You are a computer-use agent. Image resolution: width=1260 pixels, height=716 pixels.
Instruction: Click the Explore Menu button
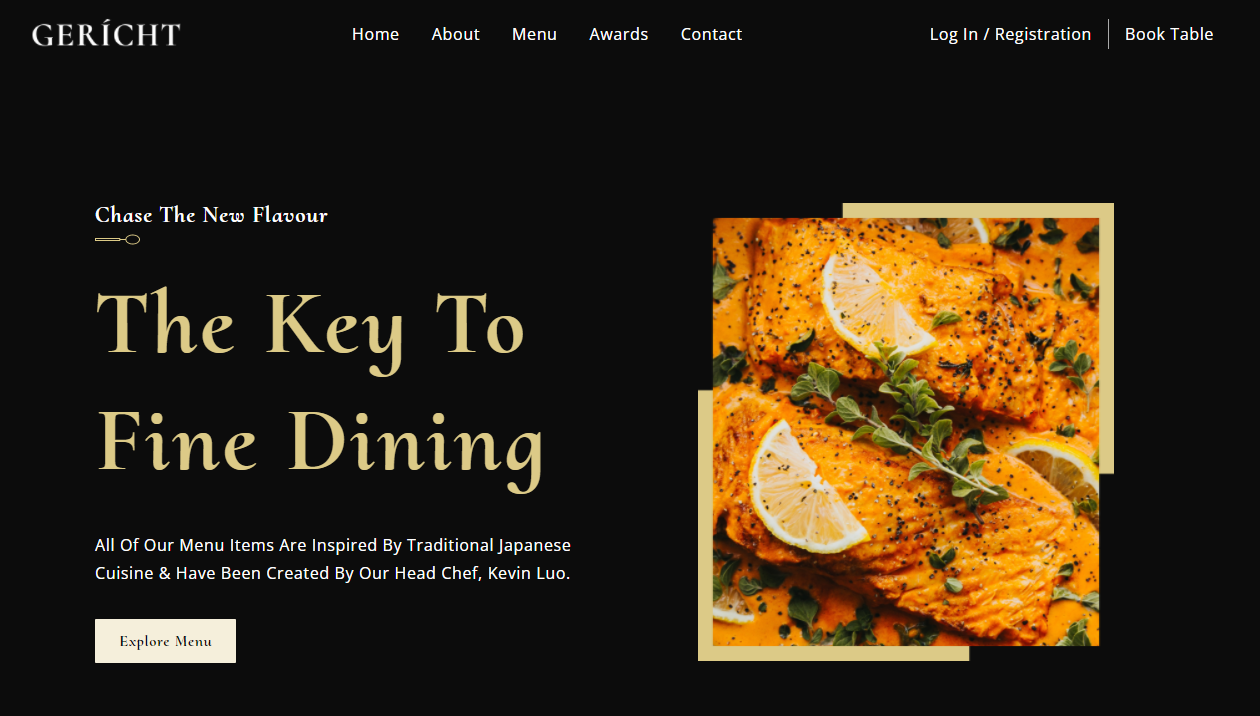165,641
